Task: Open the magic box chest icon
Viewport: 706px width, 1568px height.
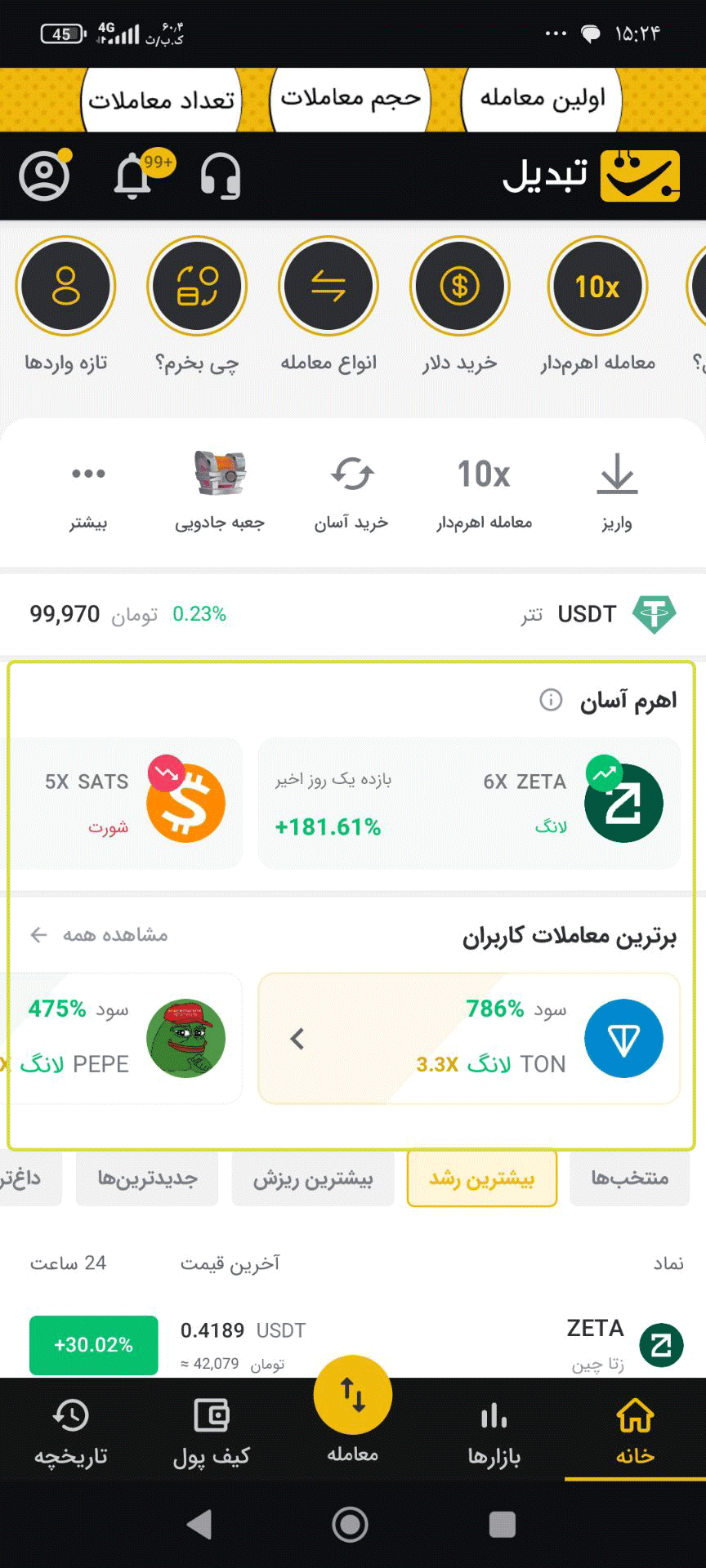Action: (220, 474)
